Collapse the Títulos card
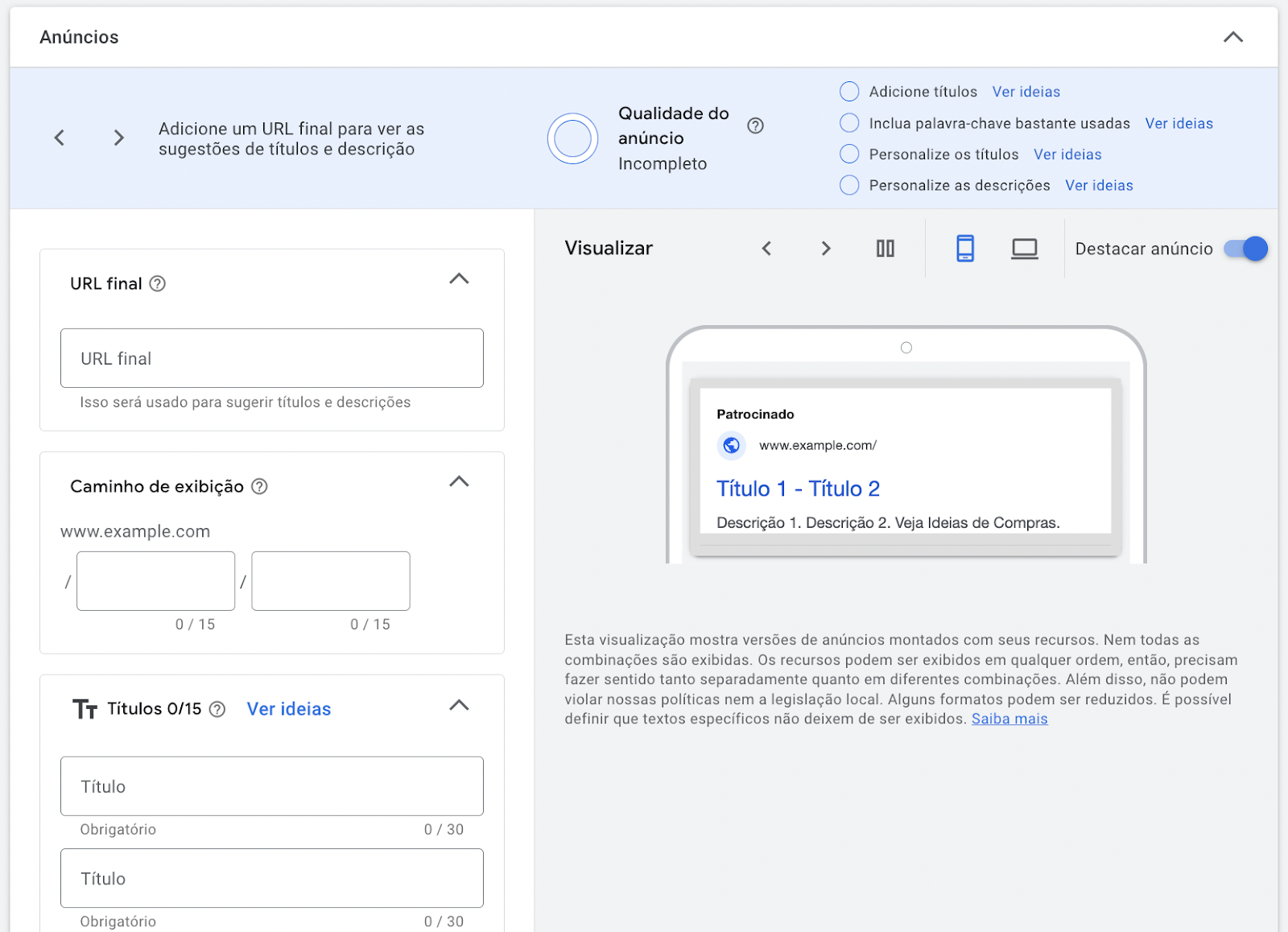The height and width of the screenshot is (932, 1288). point(459,705)
